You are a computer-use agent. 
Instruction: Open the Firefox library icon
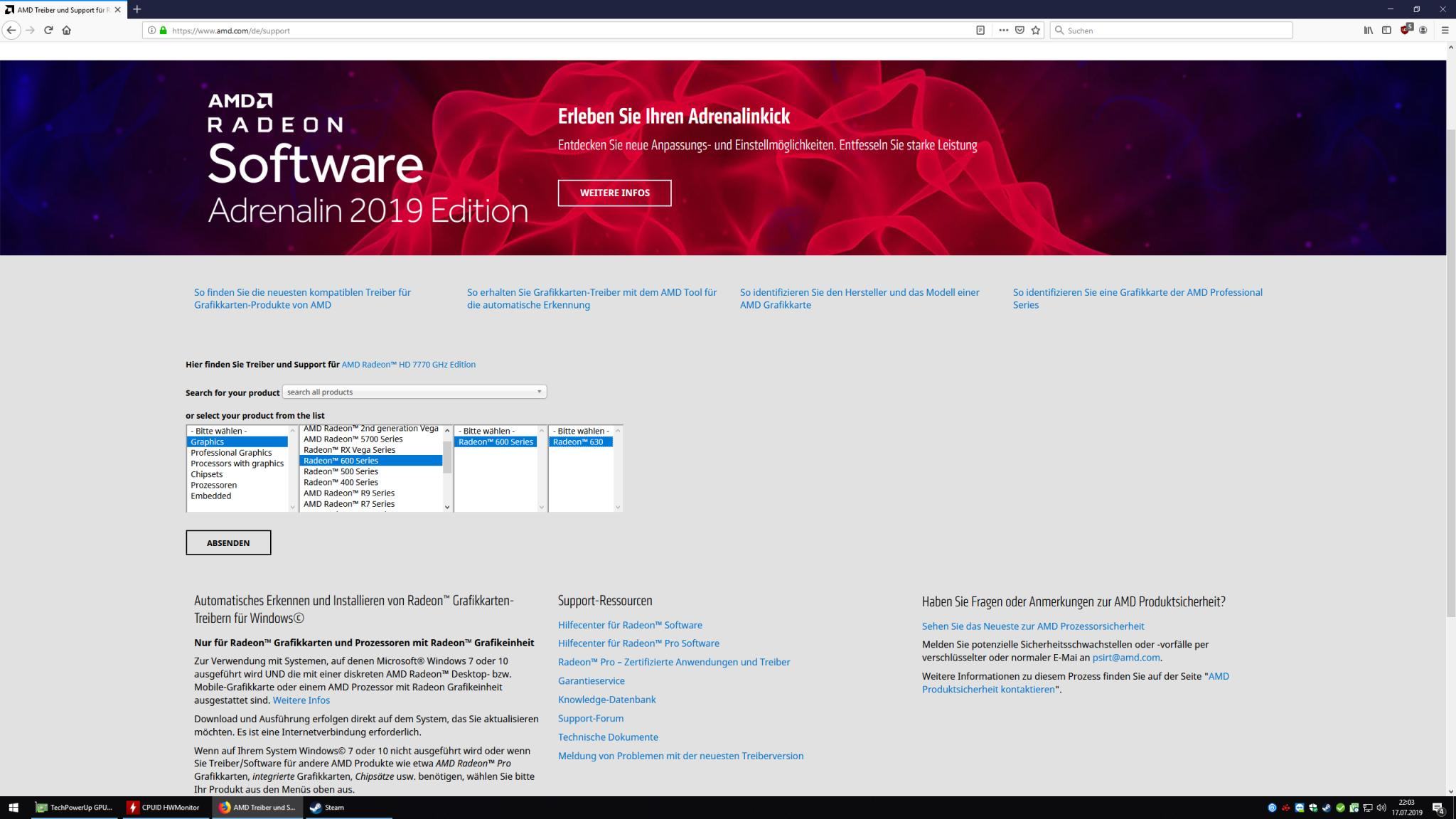pyautogui.click(x=1368, y=30)
